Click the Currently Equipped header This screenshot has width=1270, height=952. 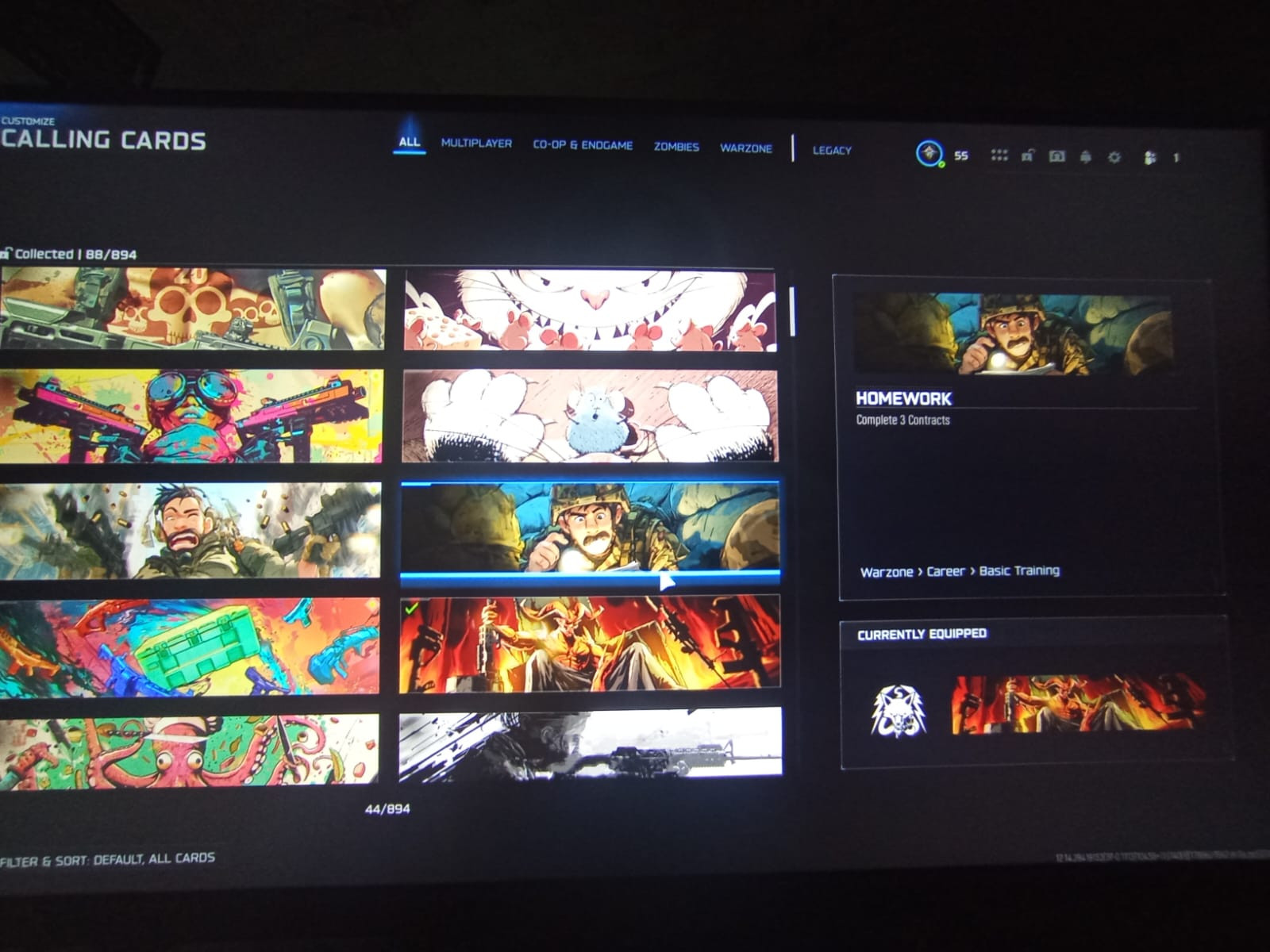[922, 634]
